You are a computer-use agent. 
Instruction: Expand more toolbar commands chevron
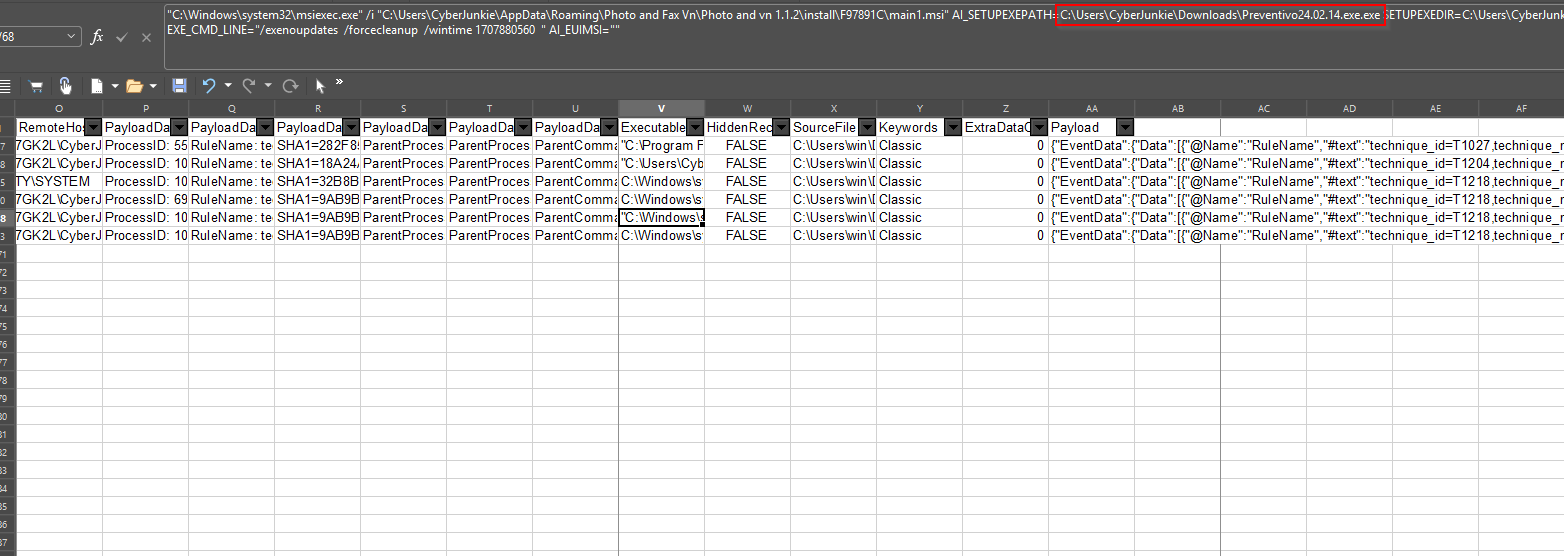[x=339, y=82]
